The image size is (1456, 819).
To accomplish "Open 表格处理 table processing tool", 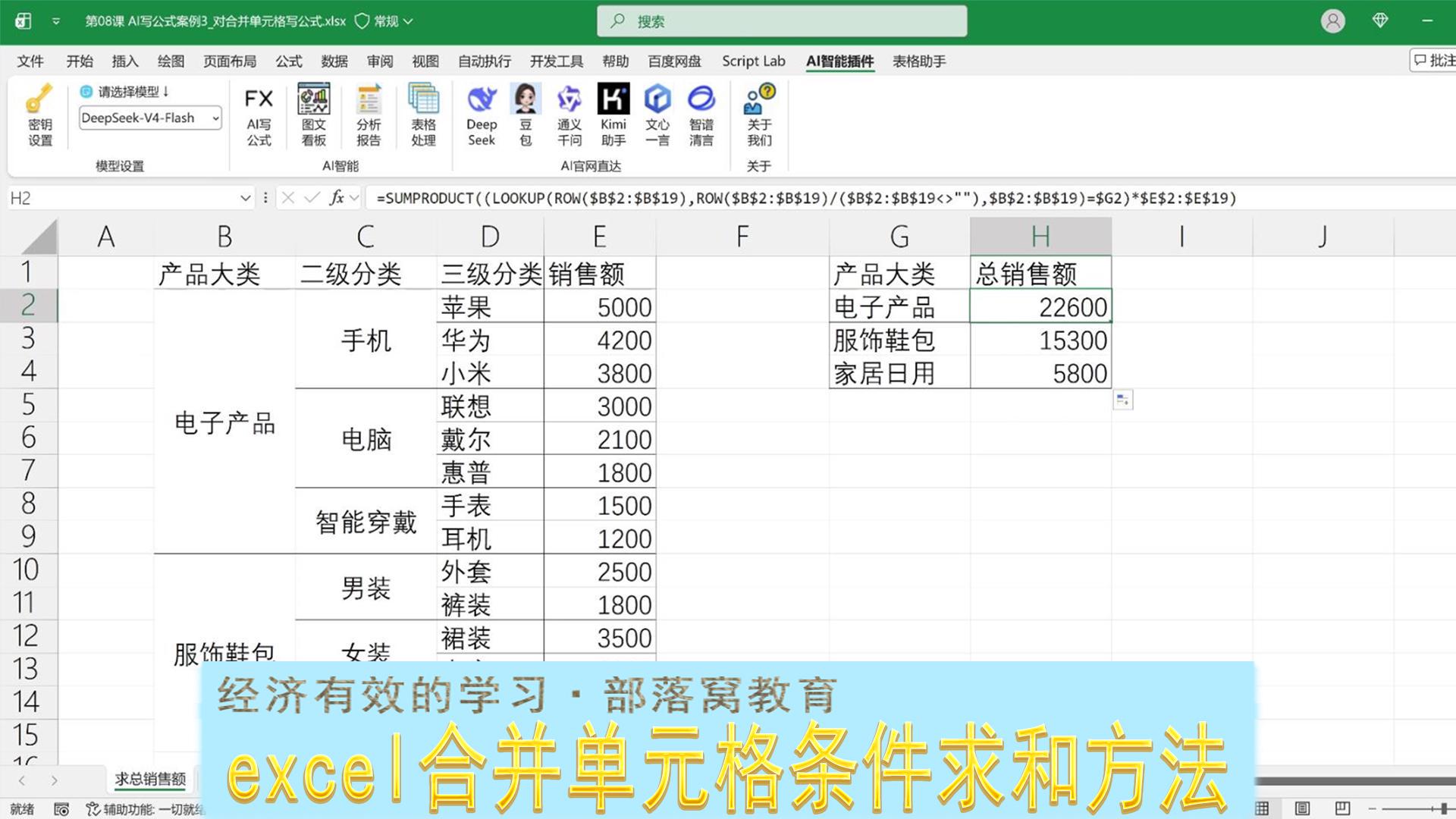I will click(x=423, y=115).
